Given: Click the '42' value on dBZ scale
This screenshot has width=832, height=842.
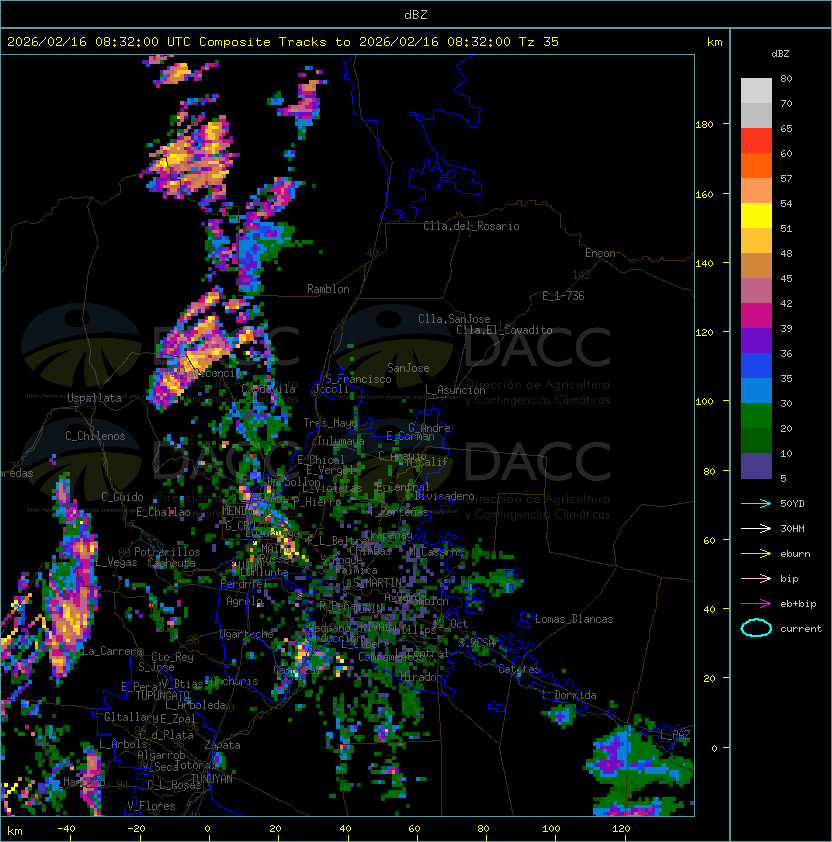Looking at the screenshot, I should pos(786,303).
